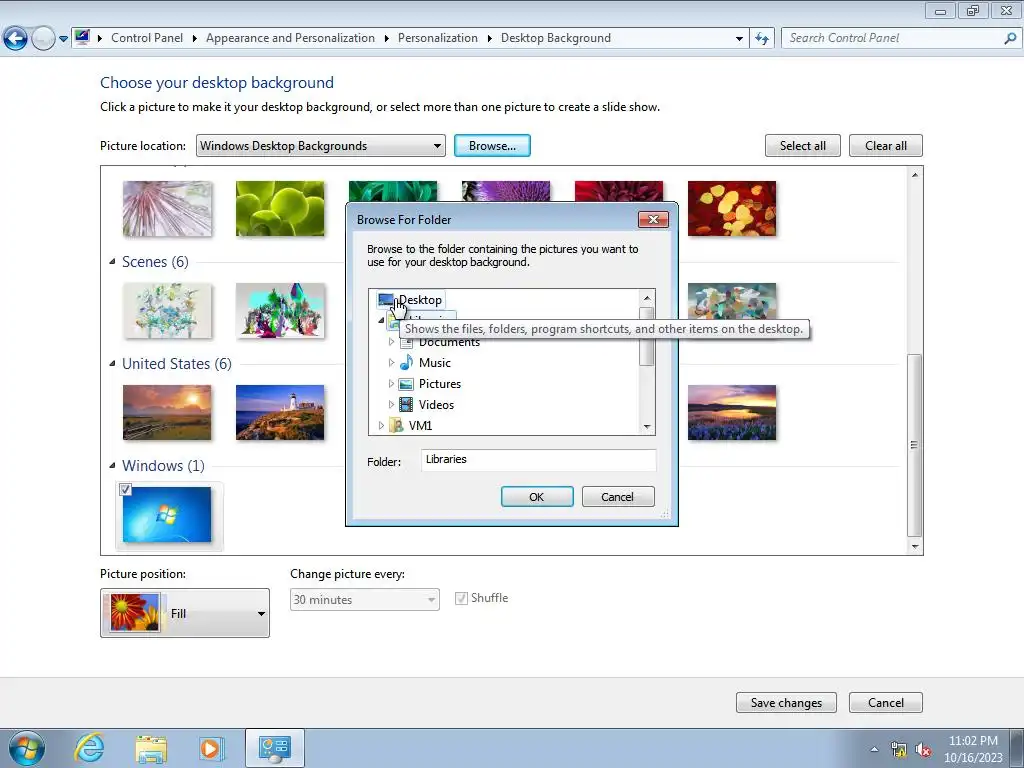Click the main window Cancel button
Screen dimensions: 1024x768
[886, 703]
